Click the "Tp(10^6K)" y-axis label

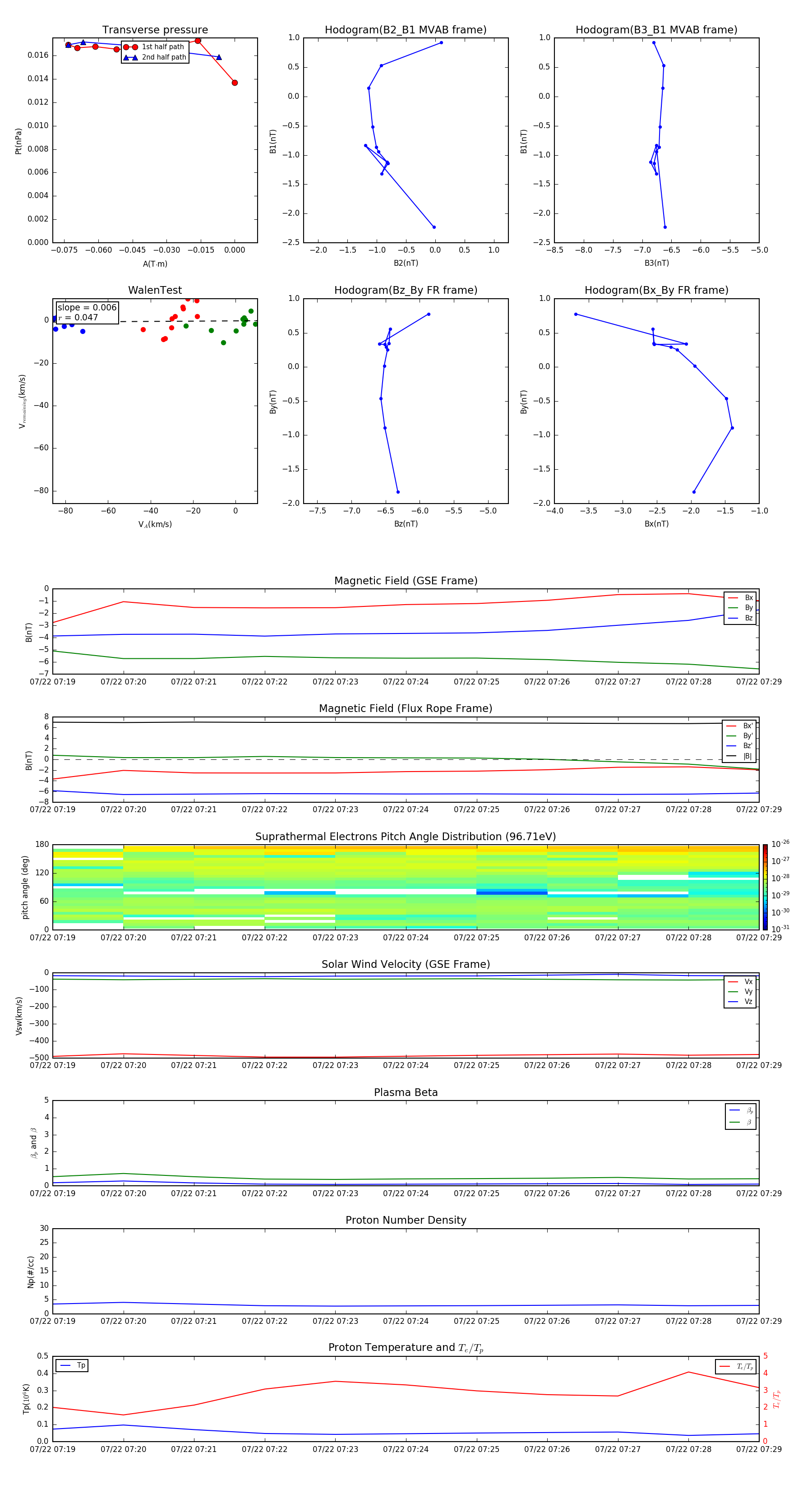26,1399
